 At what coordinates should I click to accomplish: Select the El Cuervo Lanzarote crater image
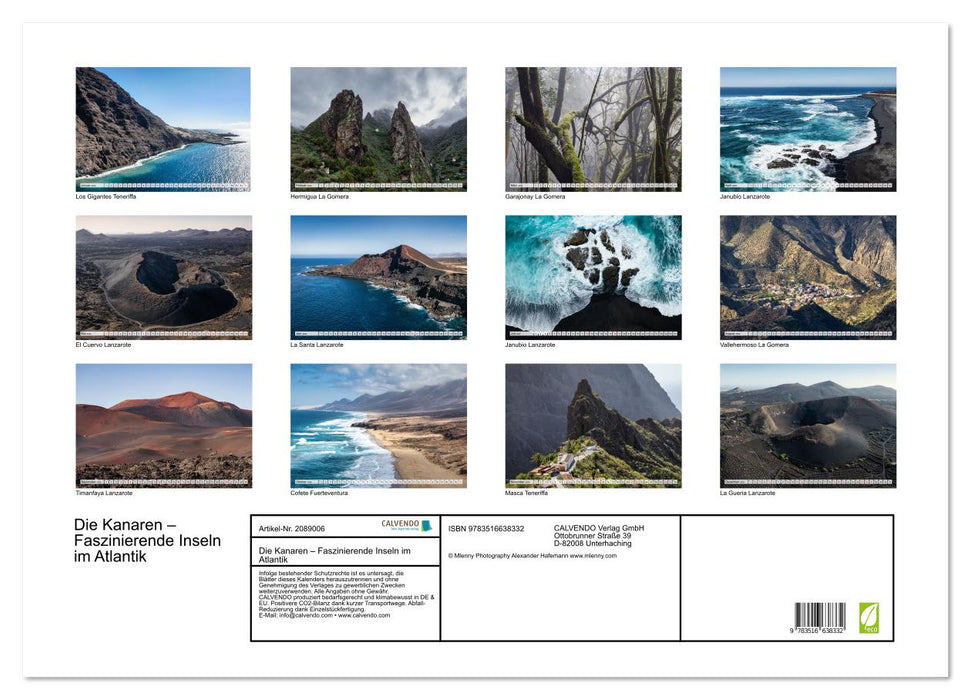click(163, 277)
